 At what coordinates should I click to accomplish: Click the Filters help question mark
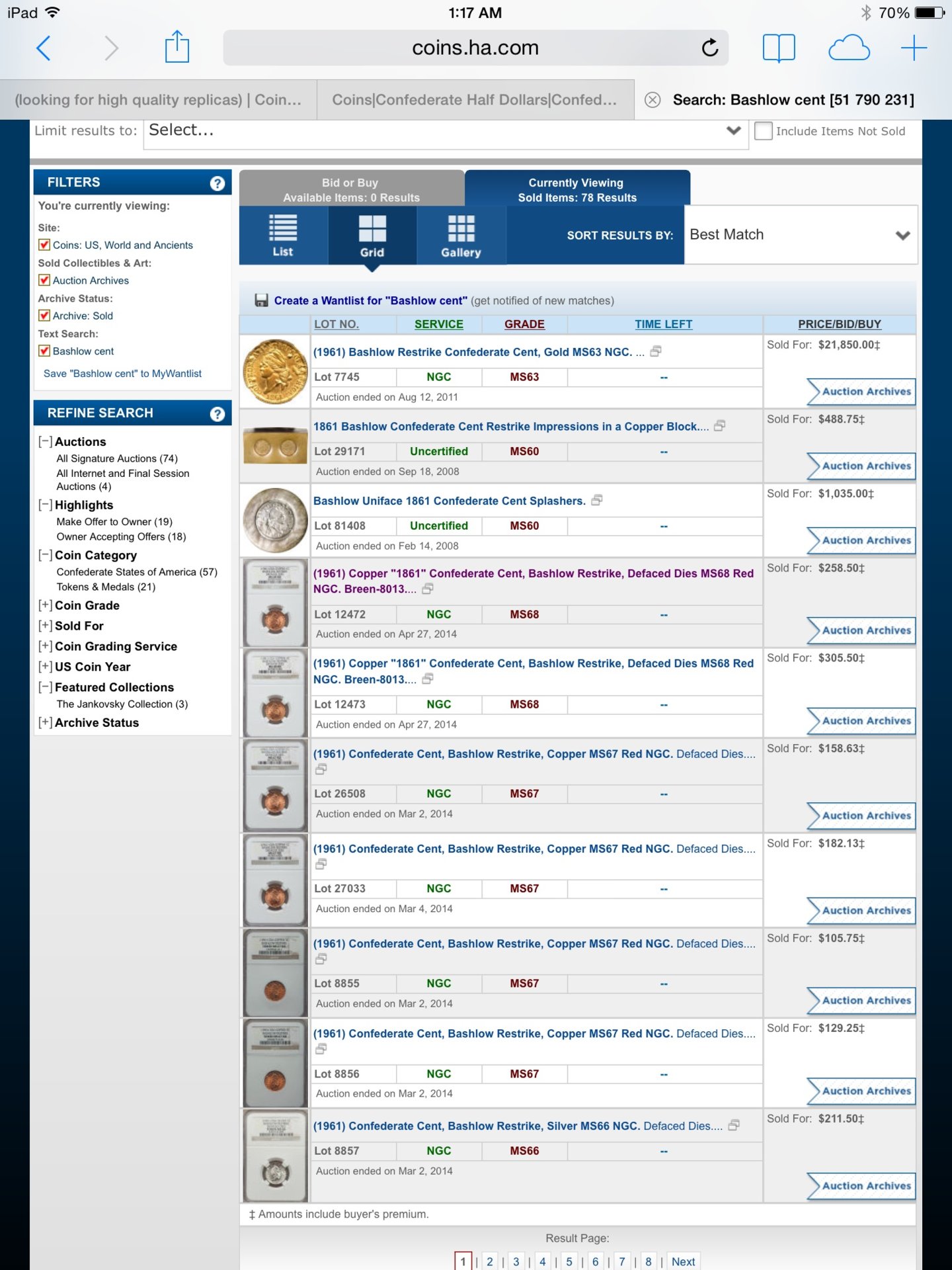[x=217, y=183]
